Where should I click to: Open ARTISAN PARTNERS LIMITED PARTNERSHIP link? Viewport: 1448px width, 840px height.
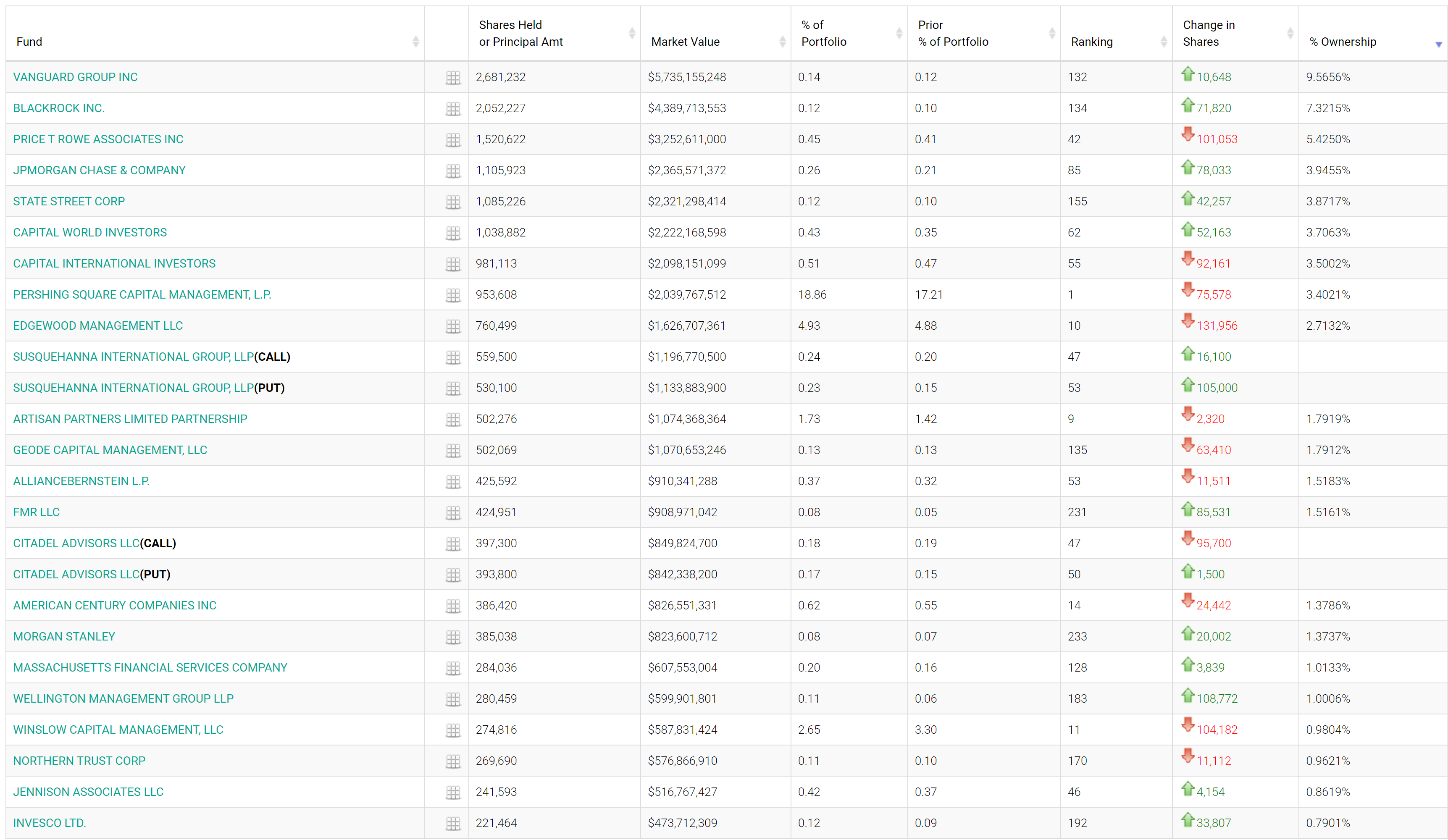click(130, 419)
